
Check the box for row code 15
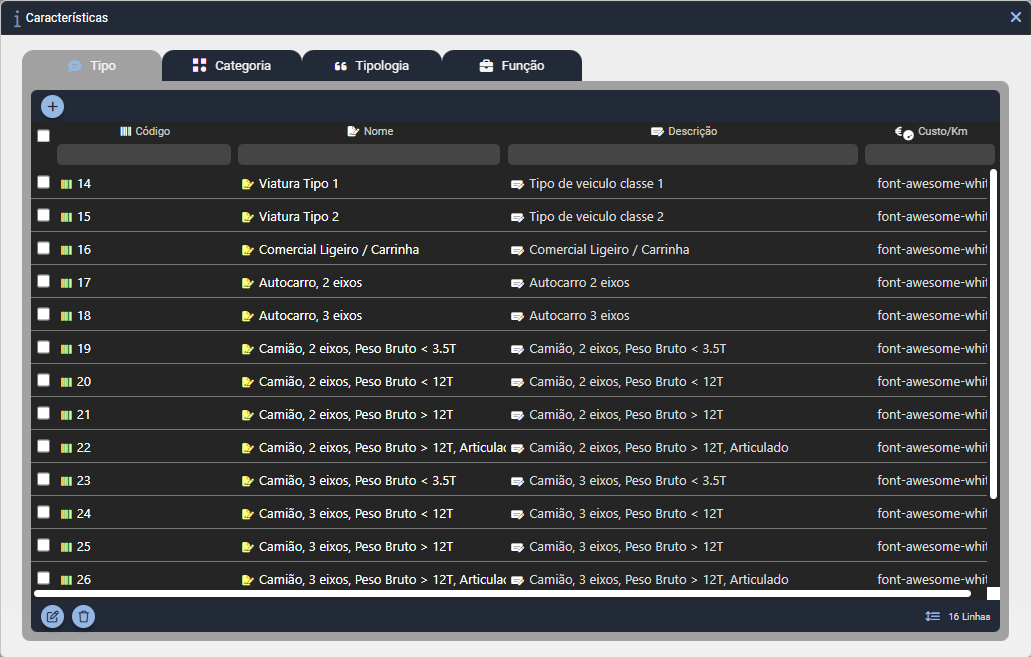tap(43, 215)
